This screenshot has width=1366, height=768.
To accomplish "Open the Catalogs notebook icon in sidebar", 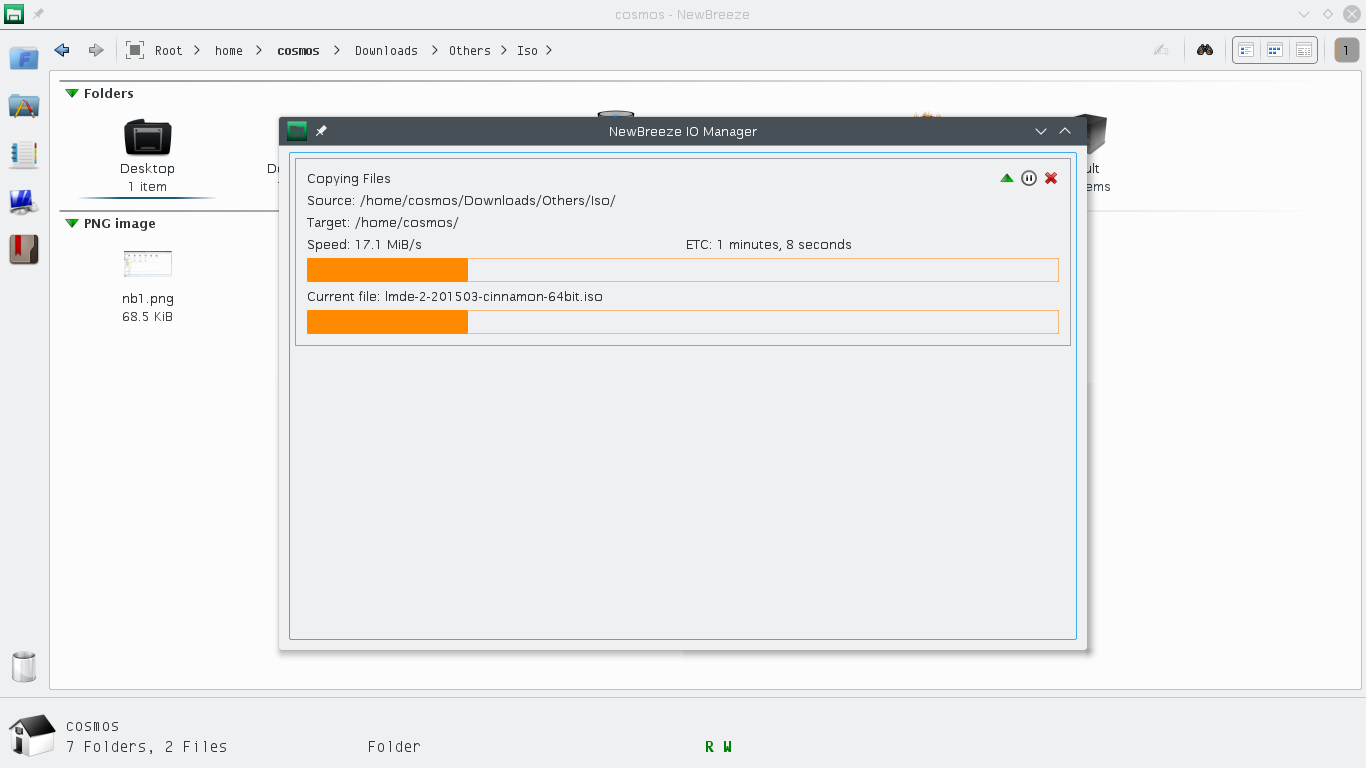I will click(x=24, y=154).
